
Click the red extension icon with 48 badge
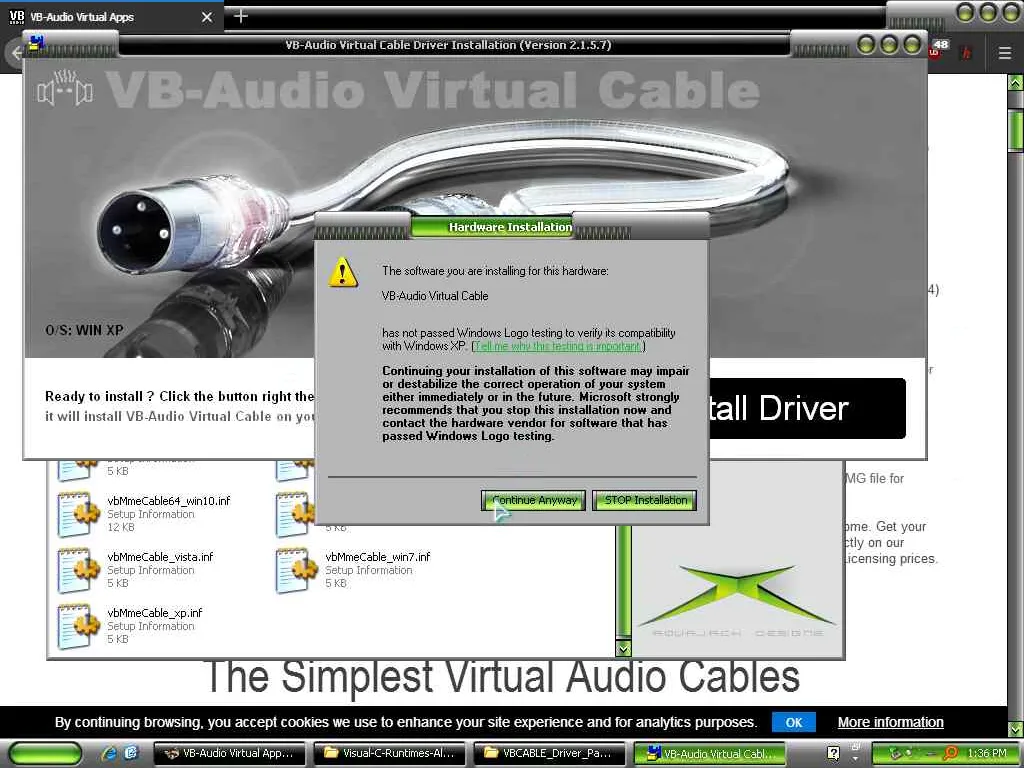click(x=937, y=50)
